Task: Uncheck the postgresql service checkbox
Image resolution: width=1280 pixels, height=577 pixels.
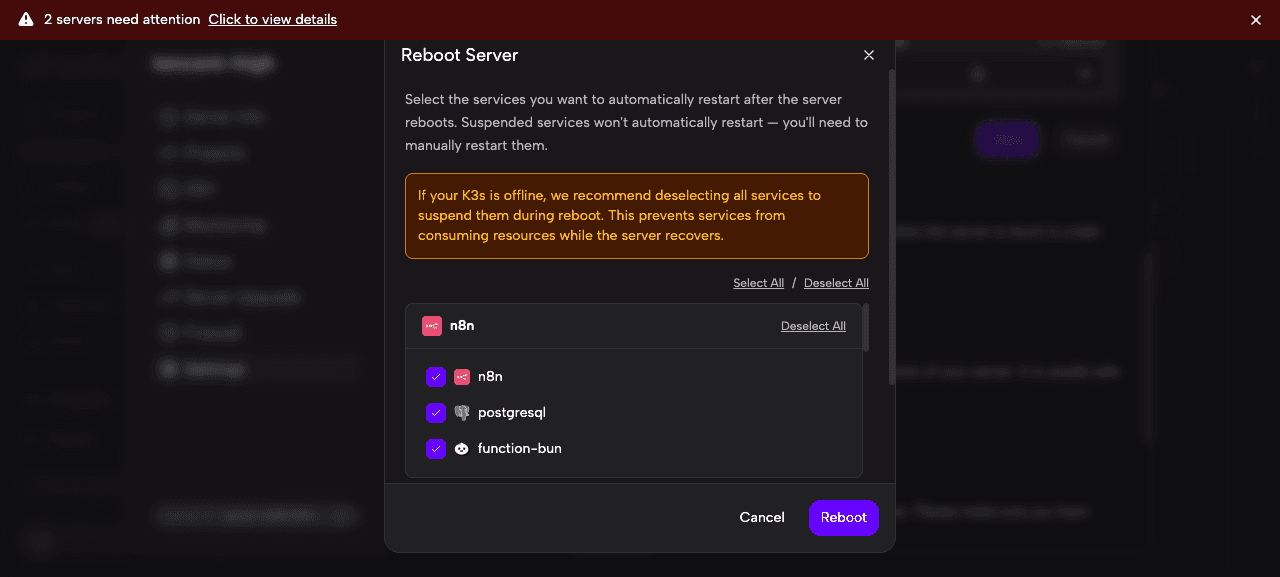Action: (x=435, y=413)
